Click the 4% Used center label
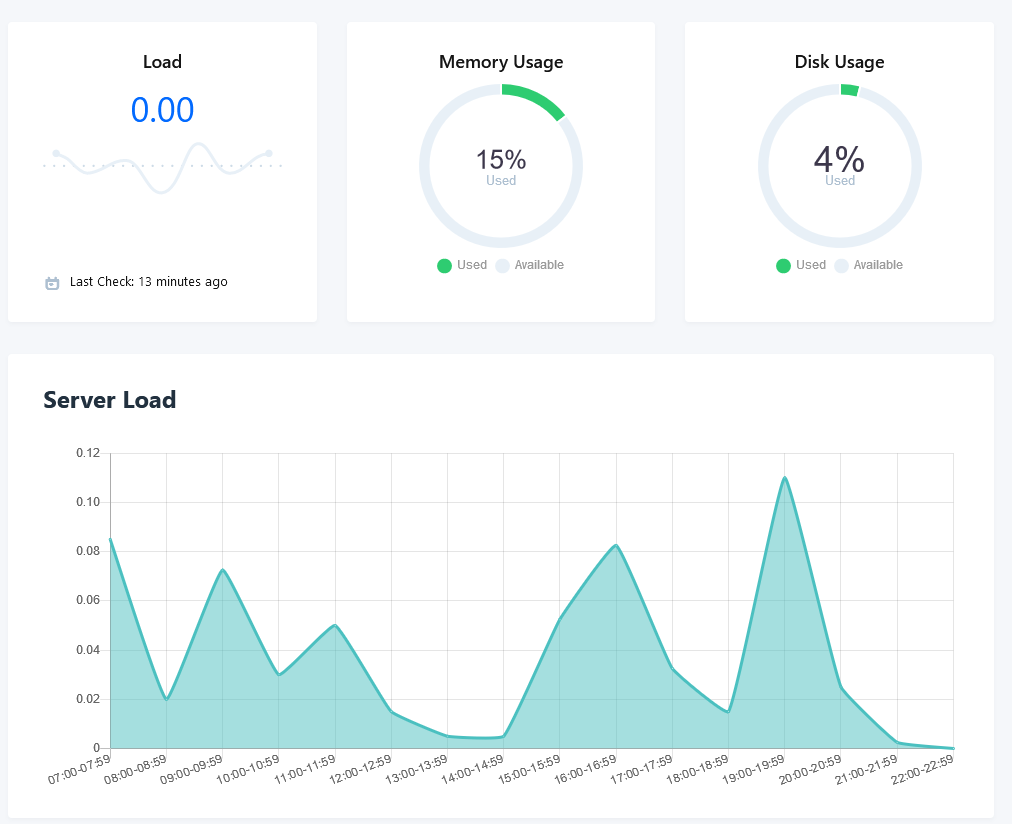The width and height of the screenshot is (1012, 824). point(839,165)
